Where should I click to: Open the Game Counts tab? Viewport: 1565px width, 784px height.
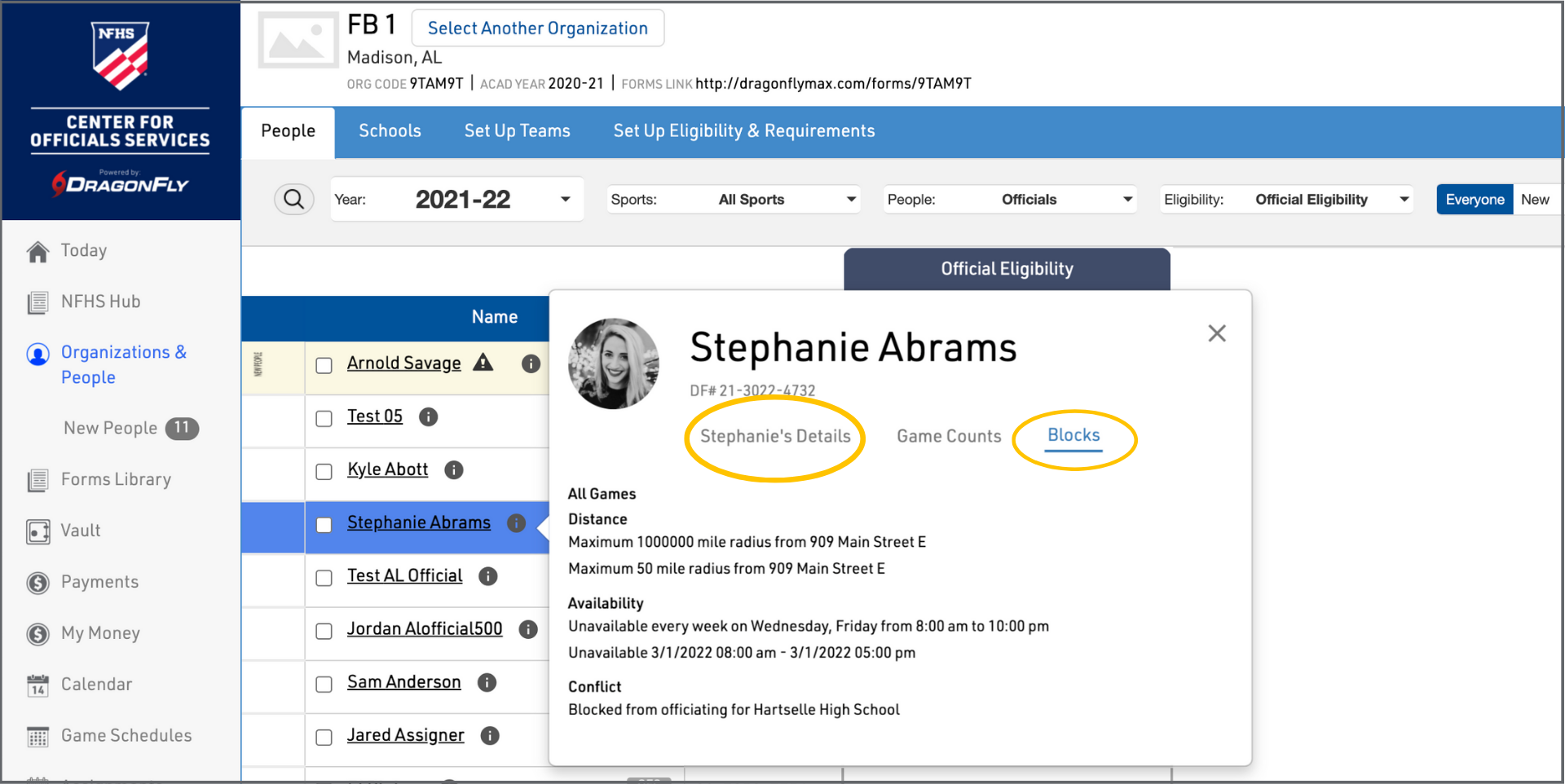(949, 436)
